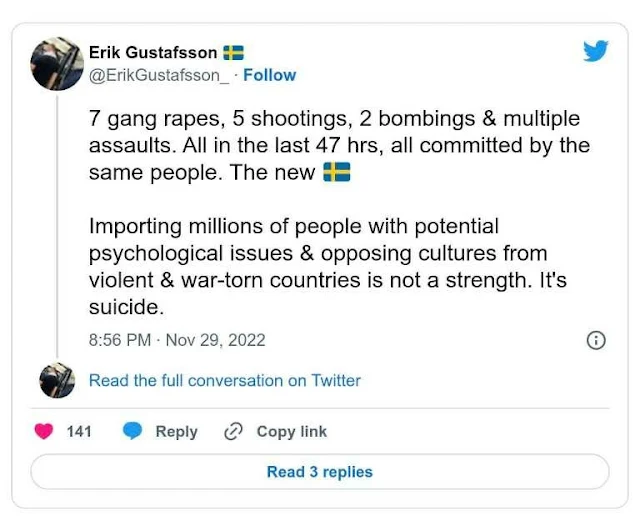Like the tweet with the heart icon
Viewport: 640px width, 516px height.
[x=44, y=431]
